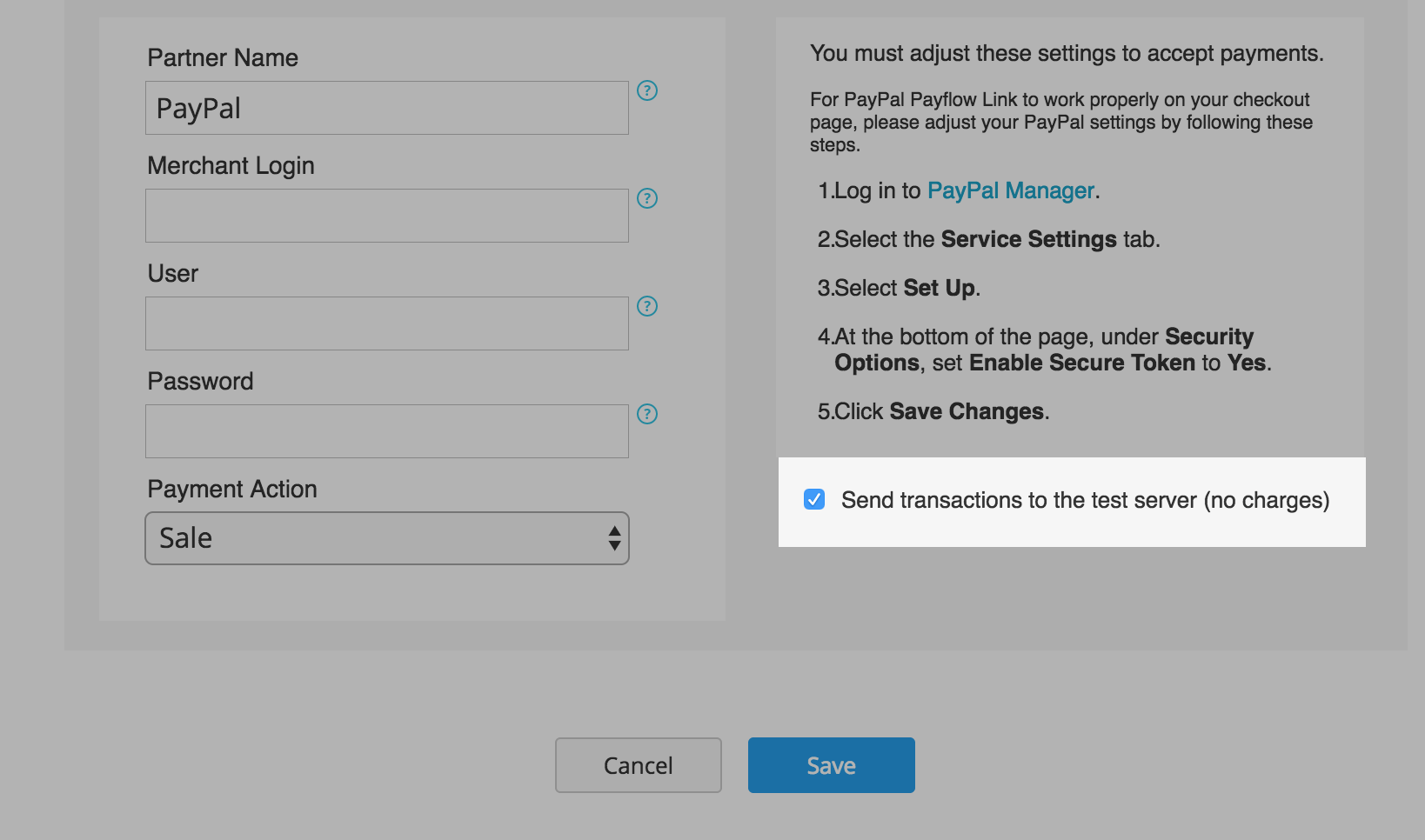
Task: Click the 'Send transactions to the test server' label
Action: (1085, 501)
